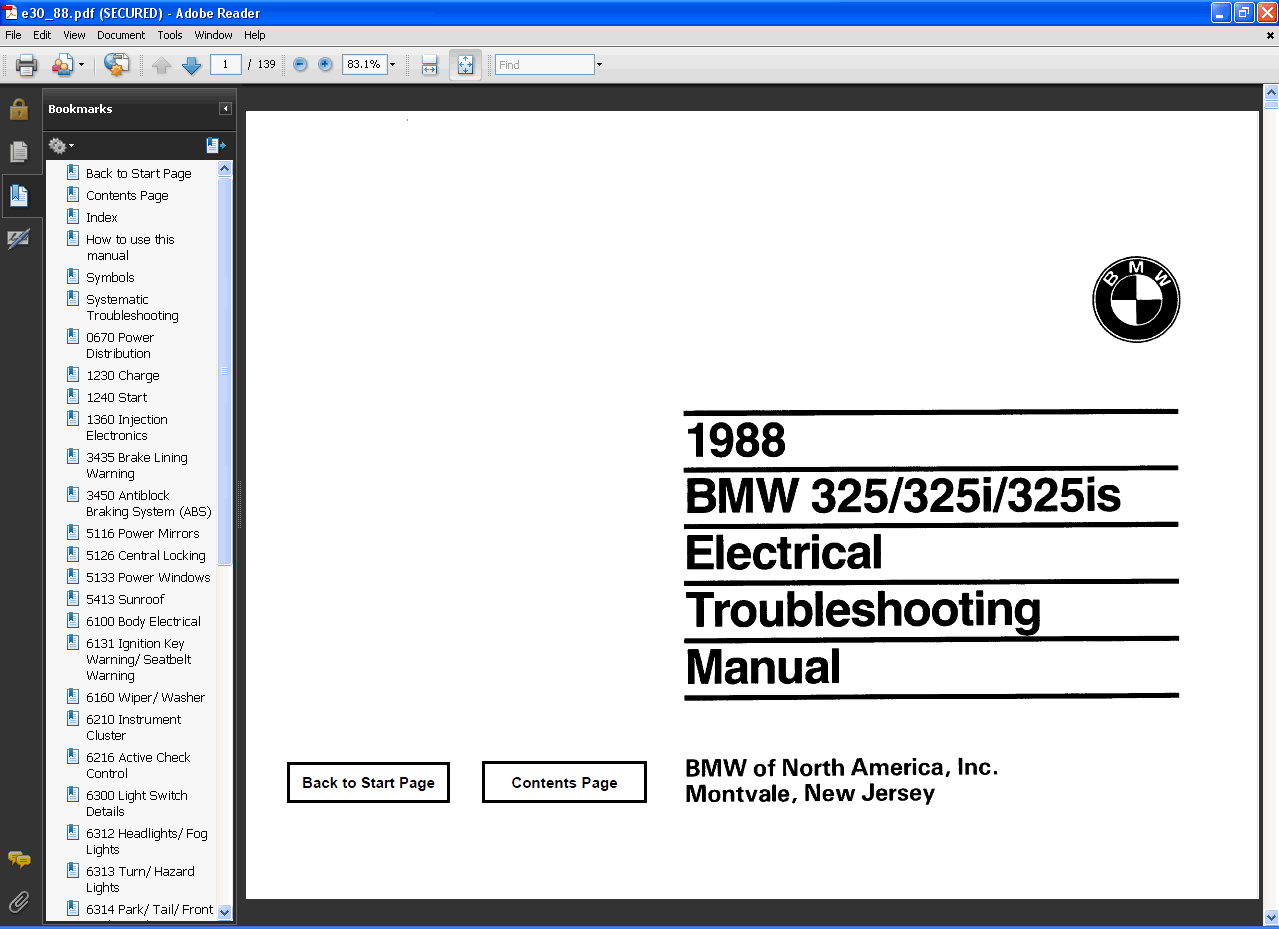Screen dimensions: 1279x929
Task: Select the 6210 Instrument Cluster bookmark
Action: click(134, 727)
